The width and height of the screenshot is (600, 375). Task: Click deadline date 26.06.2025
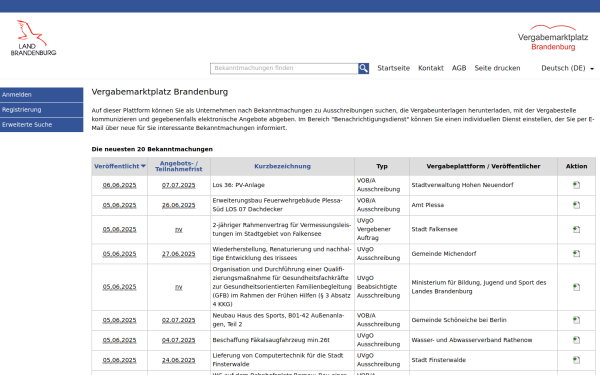[179, 205]
